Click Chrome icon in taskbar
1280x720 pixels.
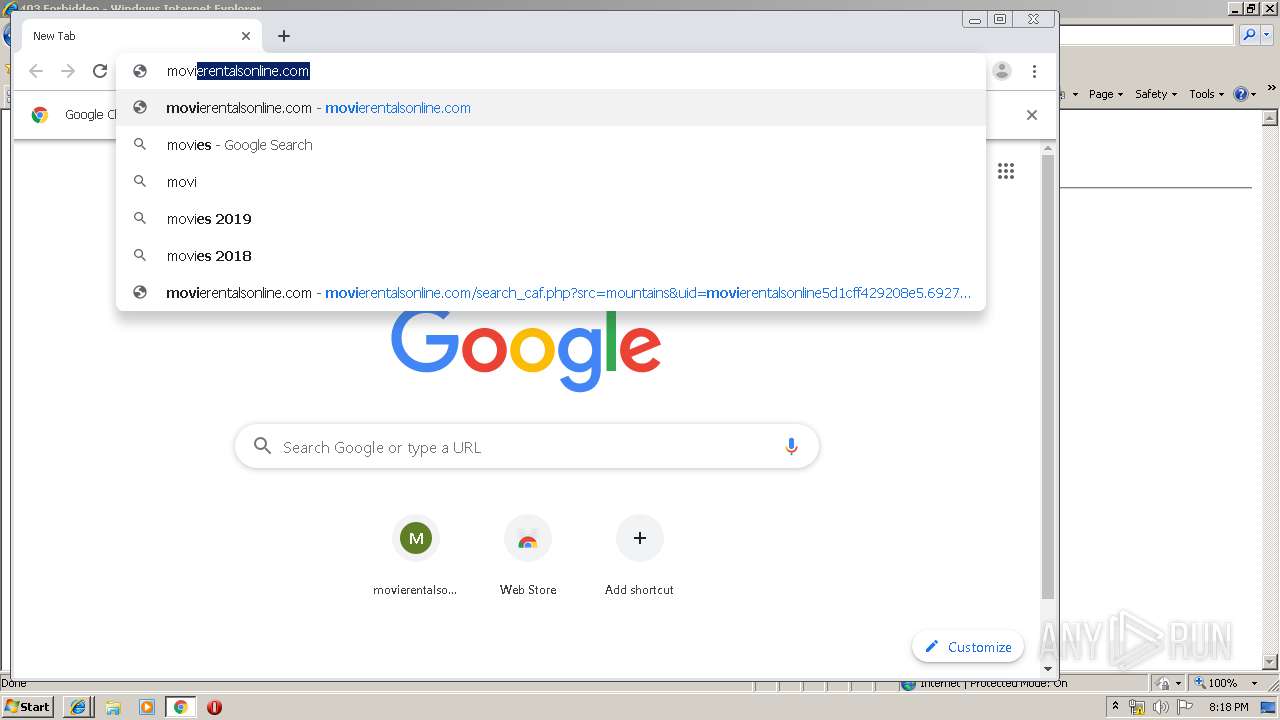pos(180,707)
